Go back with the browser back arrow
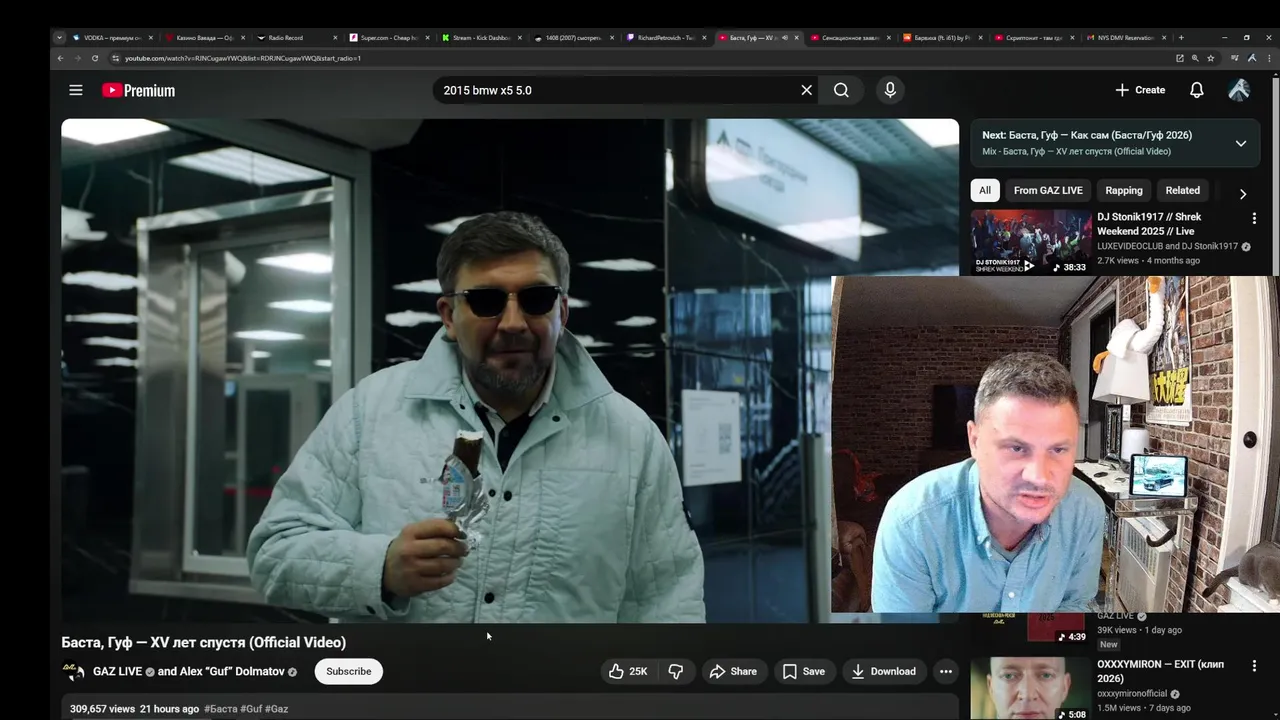Viewport: 1280px width, 720px height. pos(60,58)
